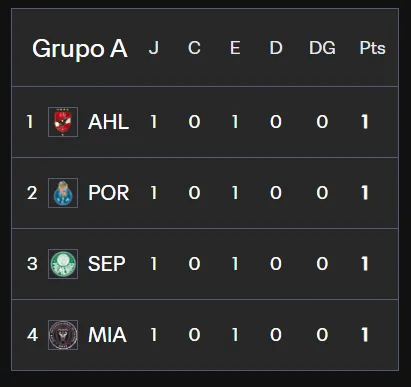
Task: Select the AHL team name
Action: [108, 122]
